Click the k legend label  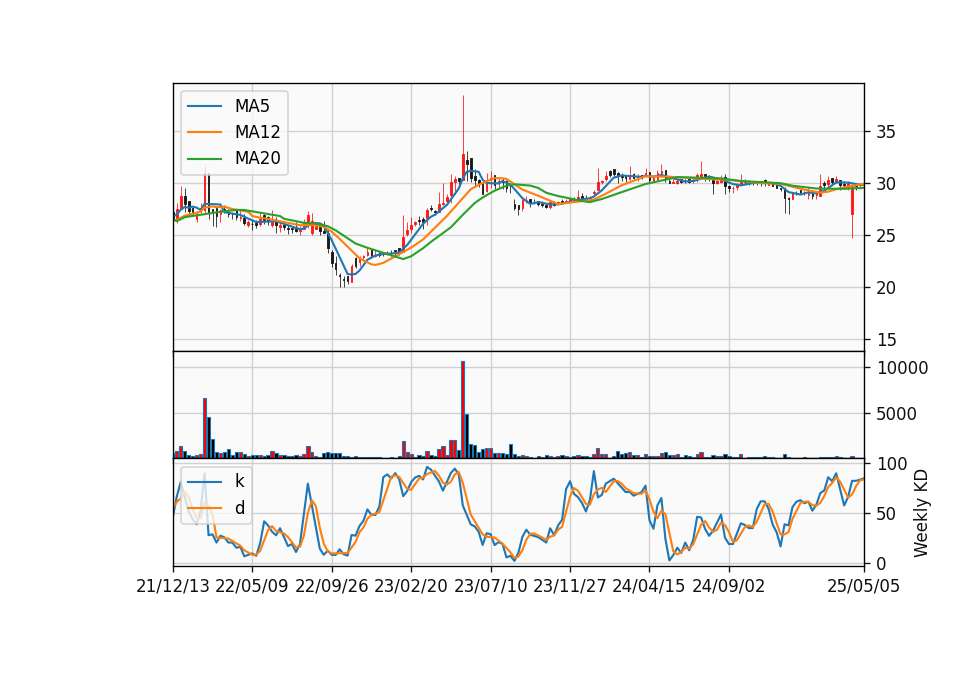239,481
